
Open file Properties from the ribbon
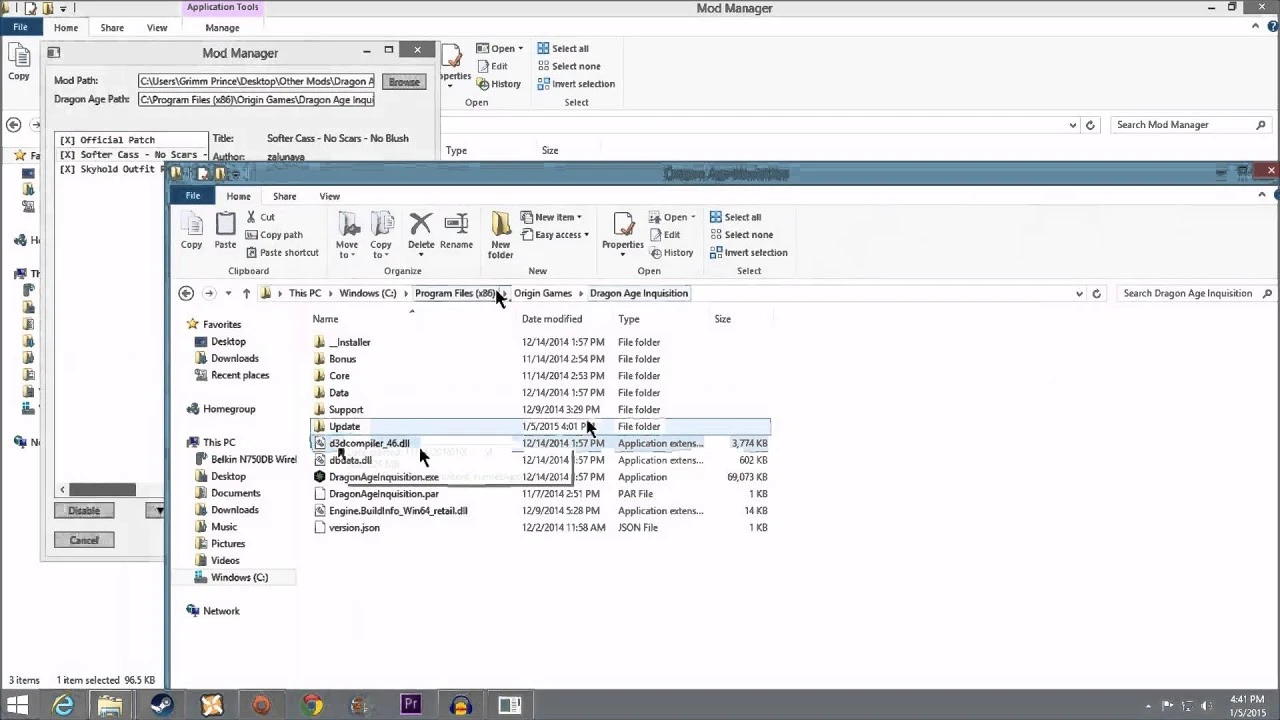(622, 230)
